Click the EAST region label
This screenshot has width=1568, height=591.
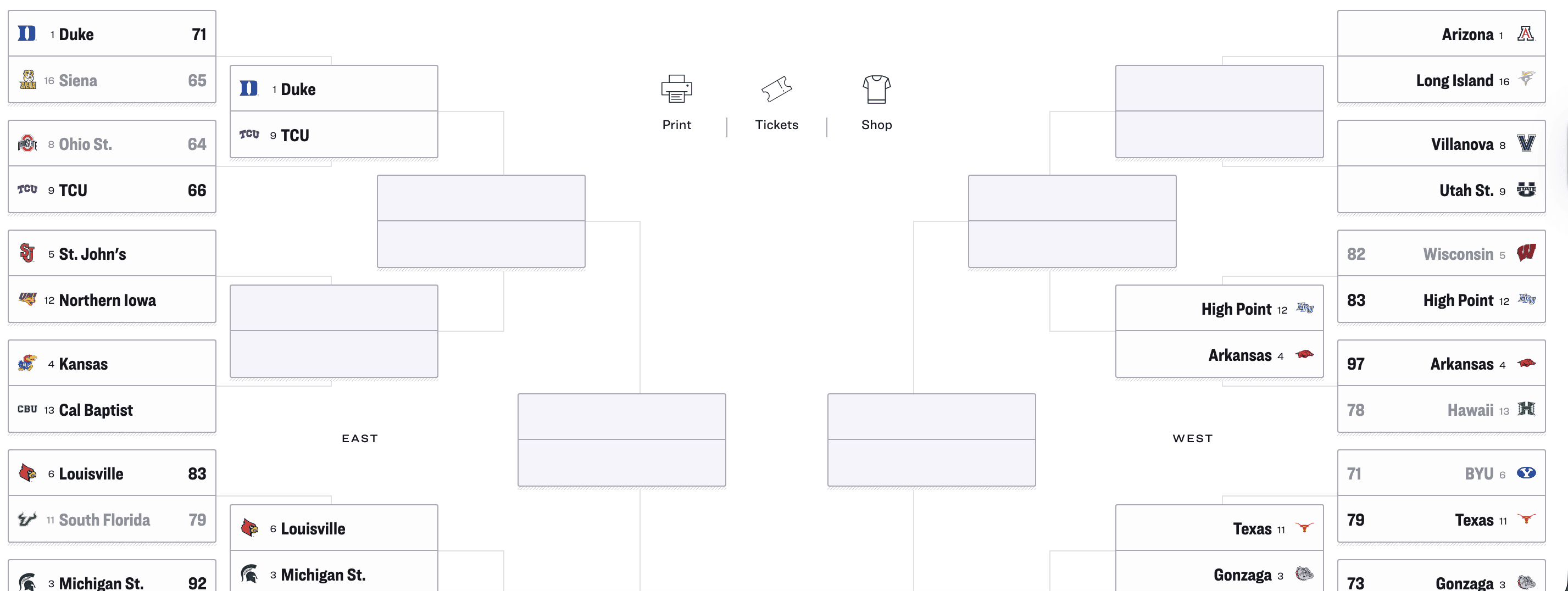(359, 438)
